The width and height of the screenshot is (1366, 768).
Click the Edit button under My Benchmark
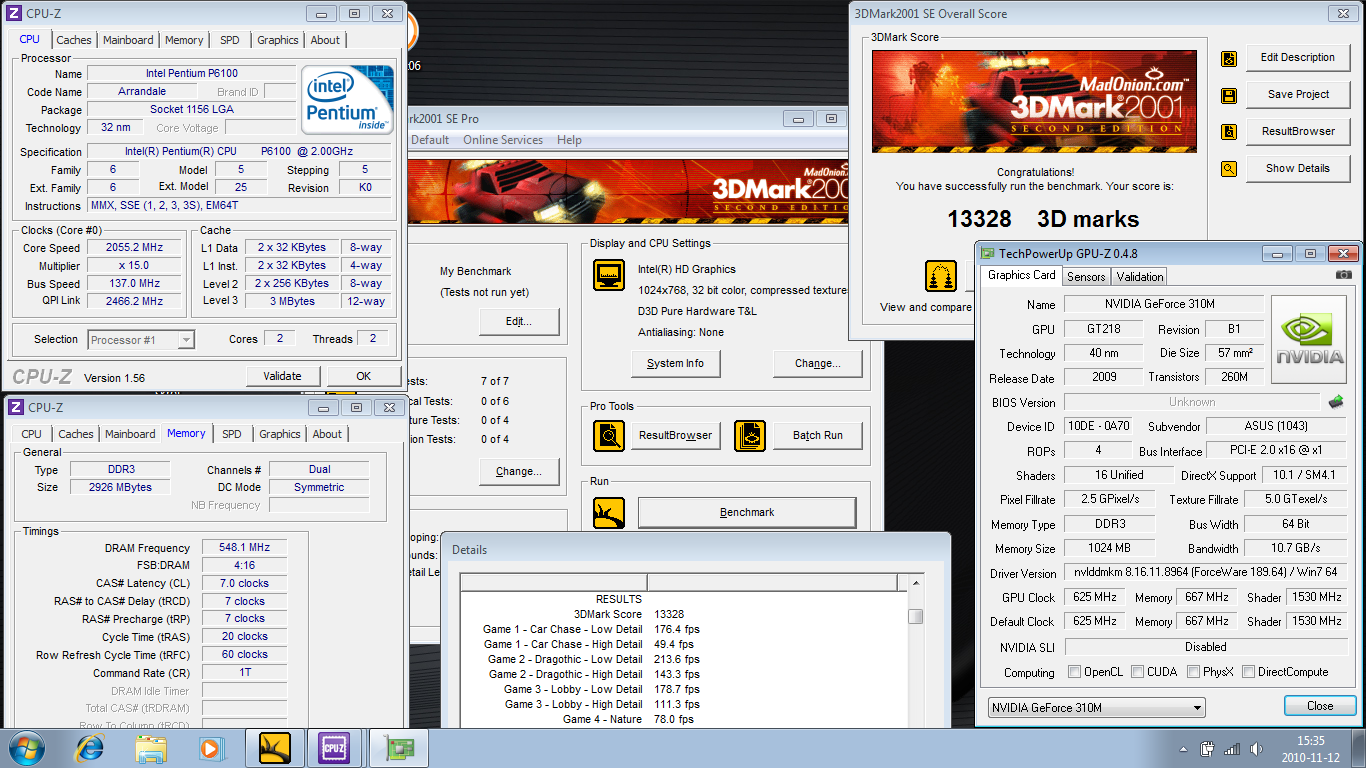point(518,322)
